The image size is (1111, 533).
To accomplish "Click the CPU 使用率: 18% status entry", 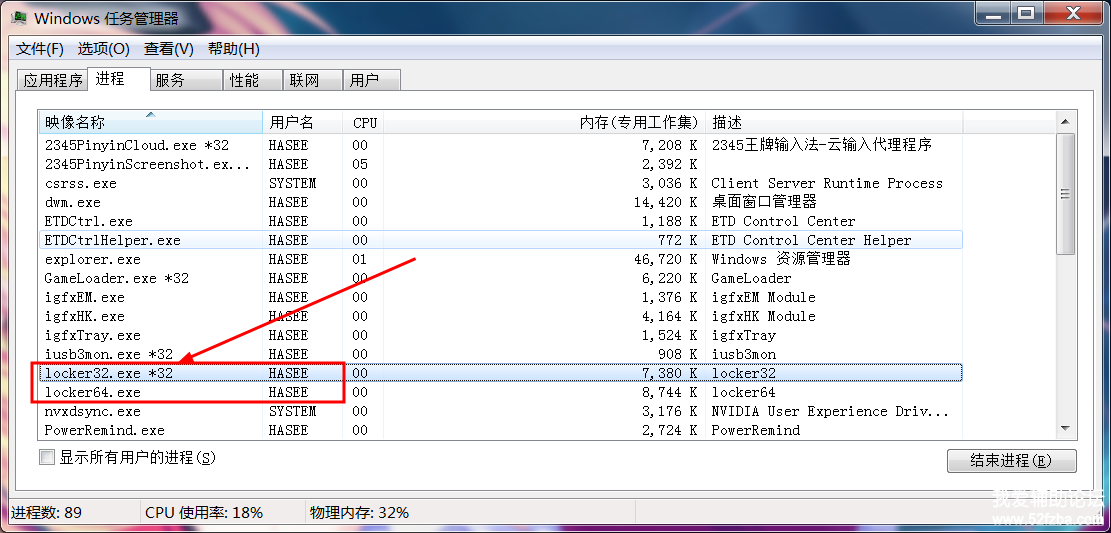I will point(204,512).
